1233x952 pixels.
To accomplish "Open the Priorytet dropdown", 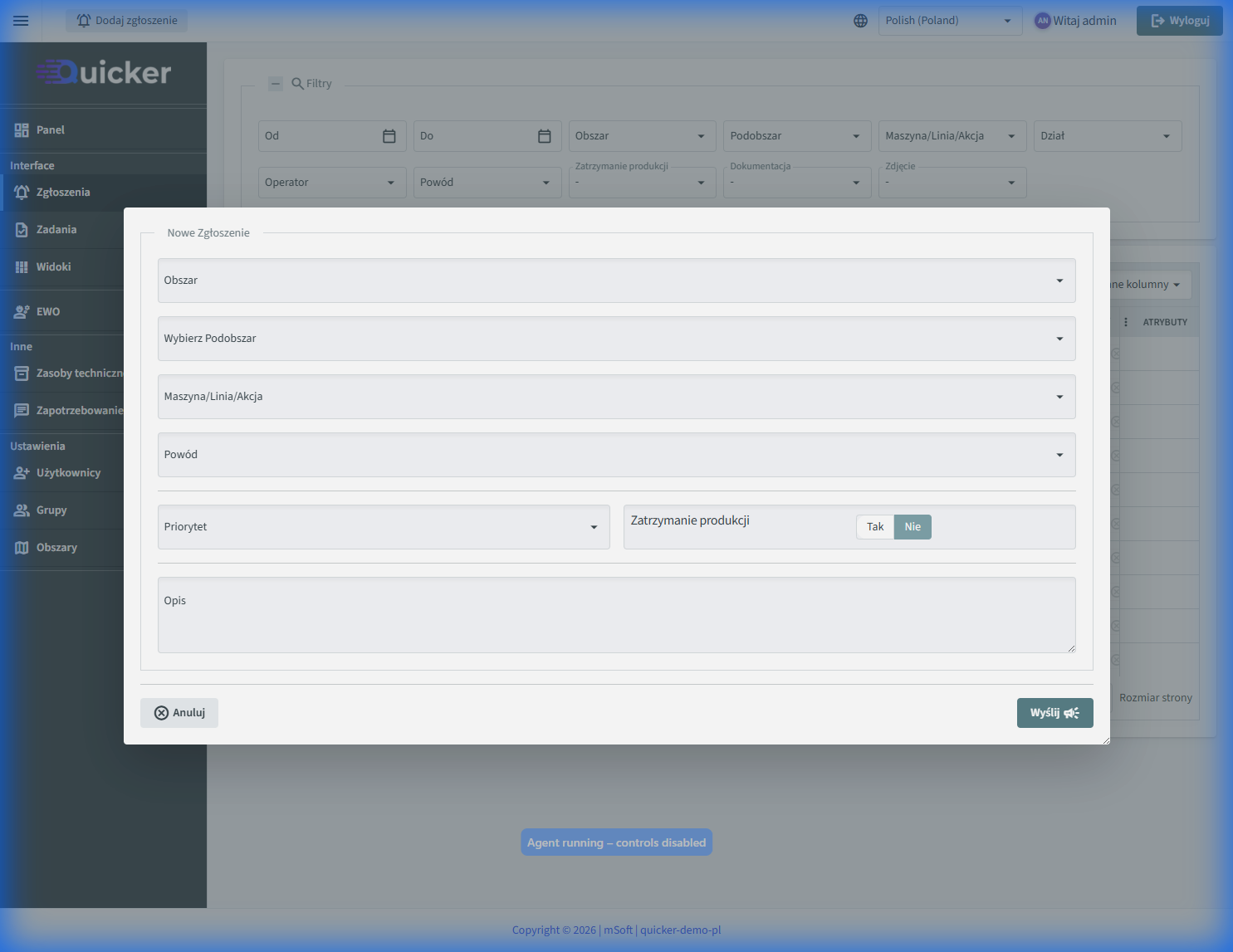I will 384,527.
